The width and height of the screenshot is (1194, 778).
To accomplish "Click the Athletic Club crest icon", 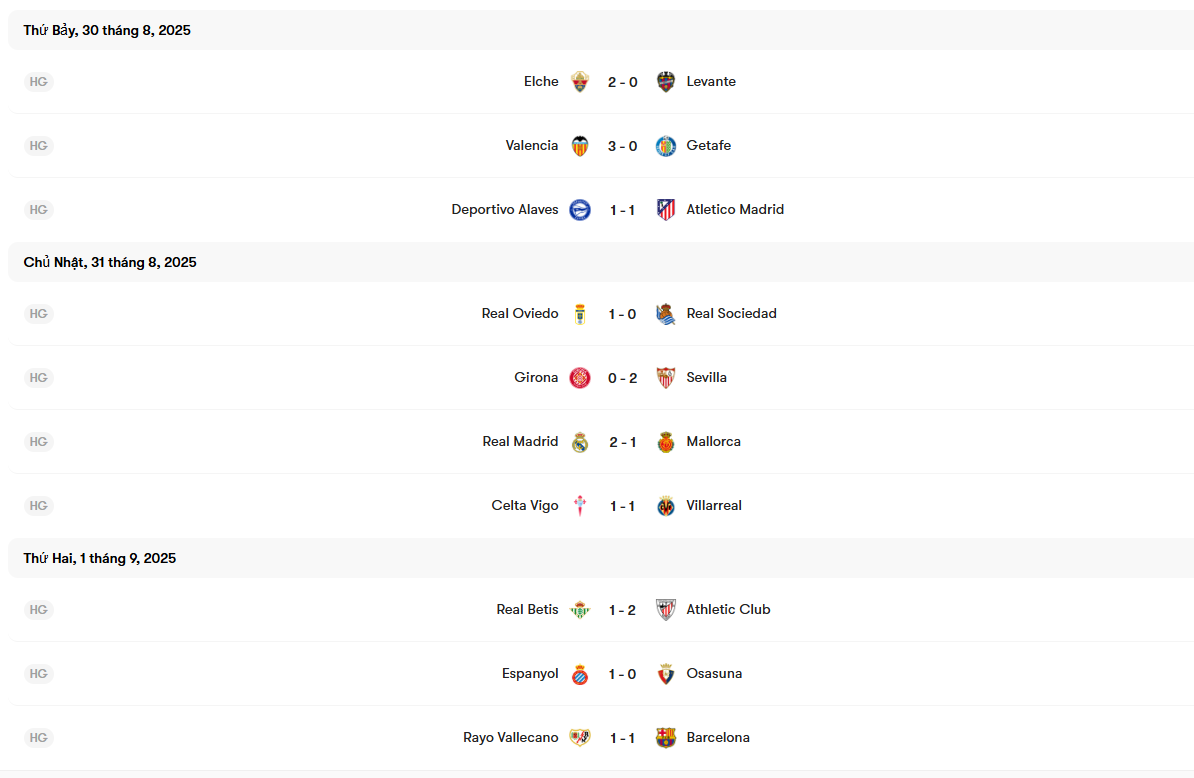I will [666, 610].
